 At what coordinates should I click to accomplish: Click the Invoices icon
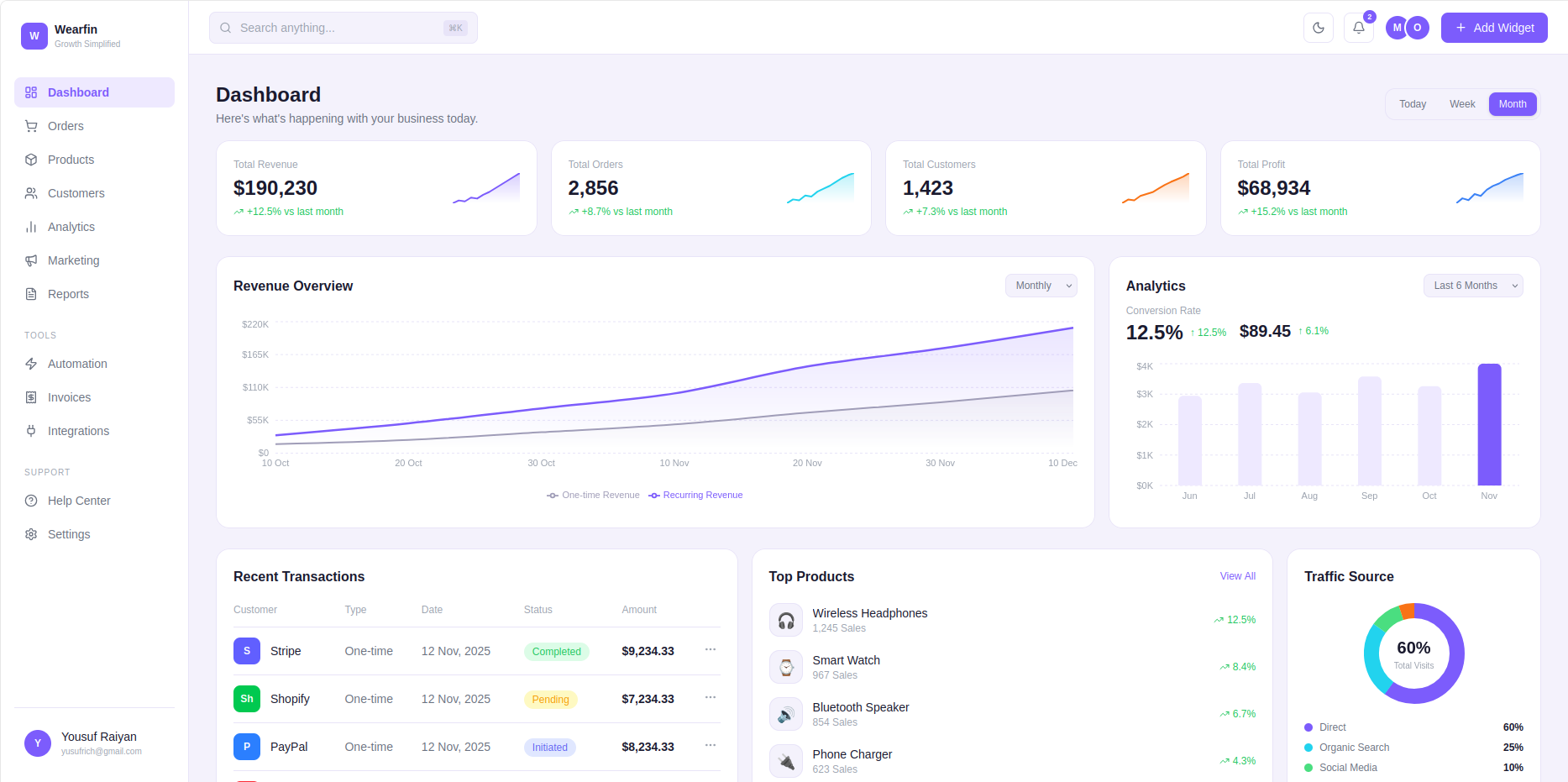(31, 397)
